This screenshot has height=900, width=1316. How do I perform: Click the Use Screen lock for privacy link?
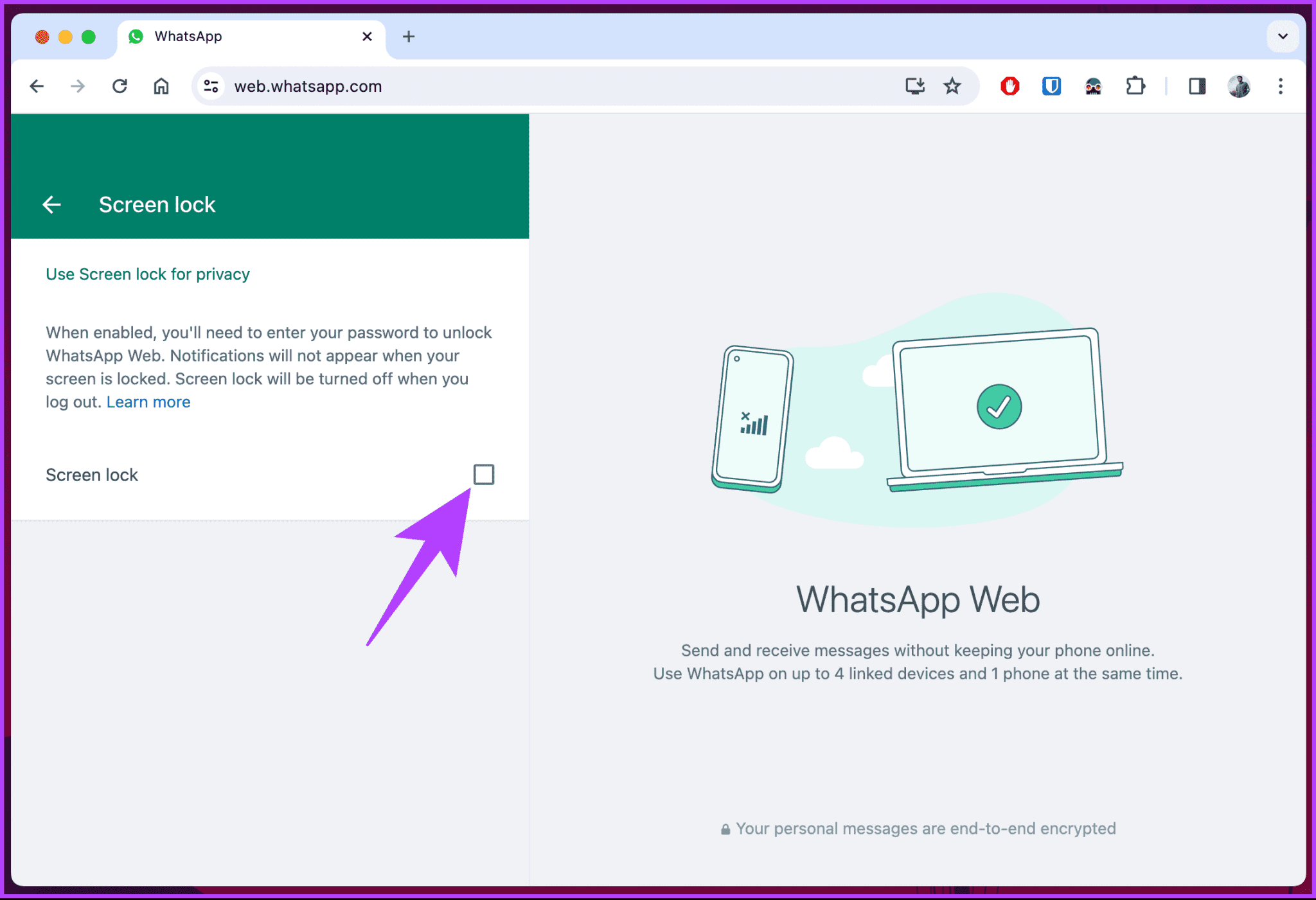point(148,273)
